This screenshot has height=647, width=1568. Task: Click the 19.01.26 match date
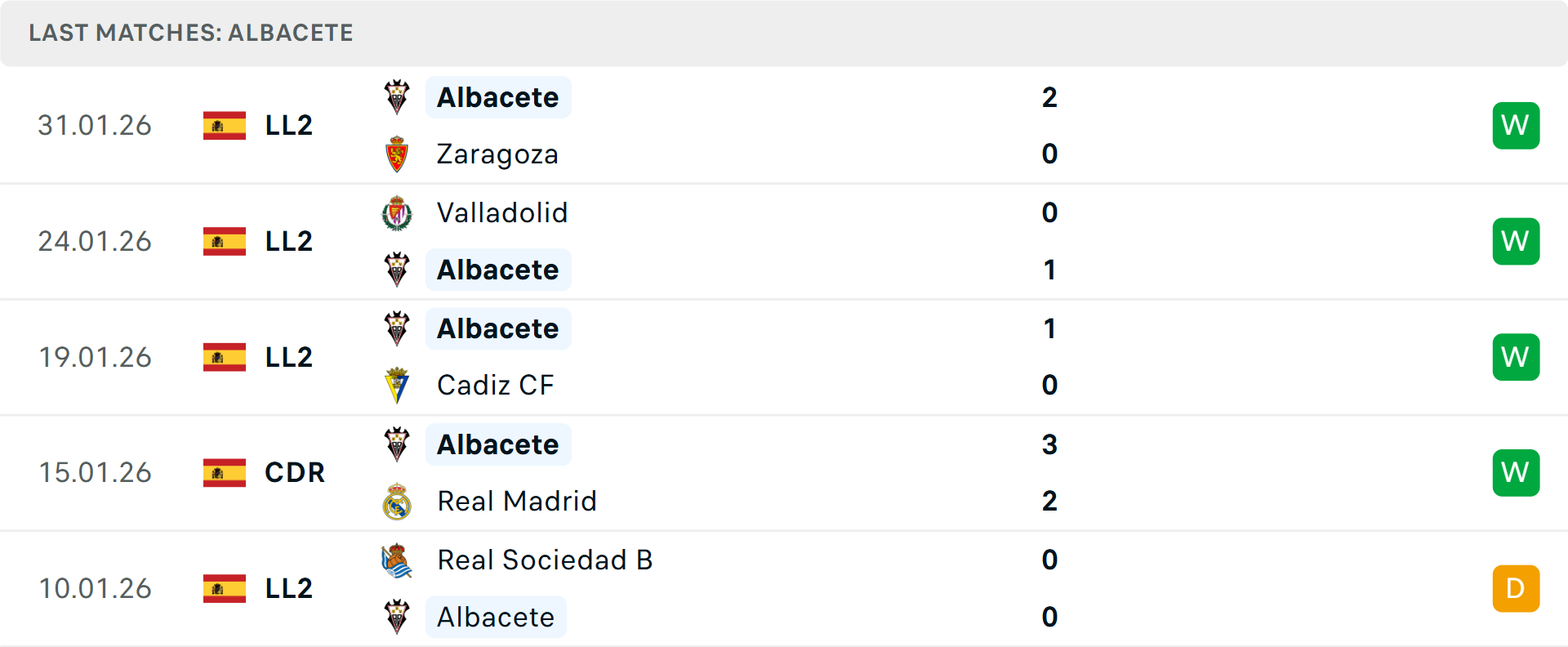tap(96, 357)
